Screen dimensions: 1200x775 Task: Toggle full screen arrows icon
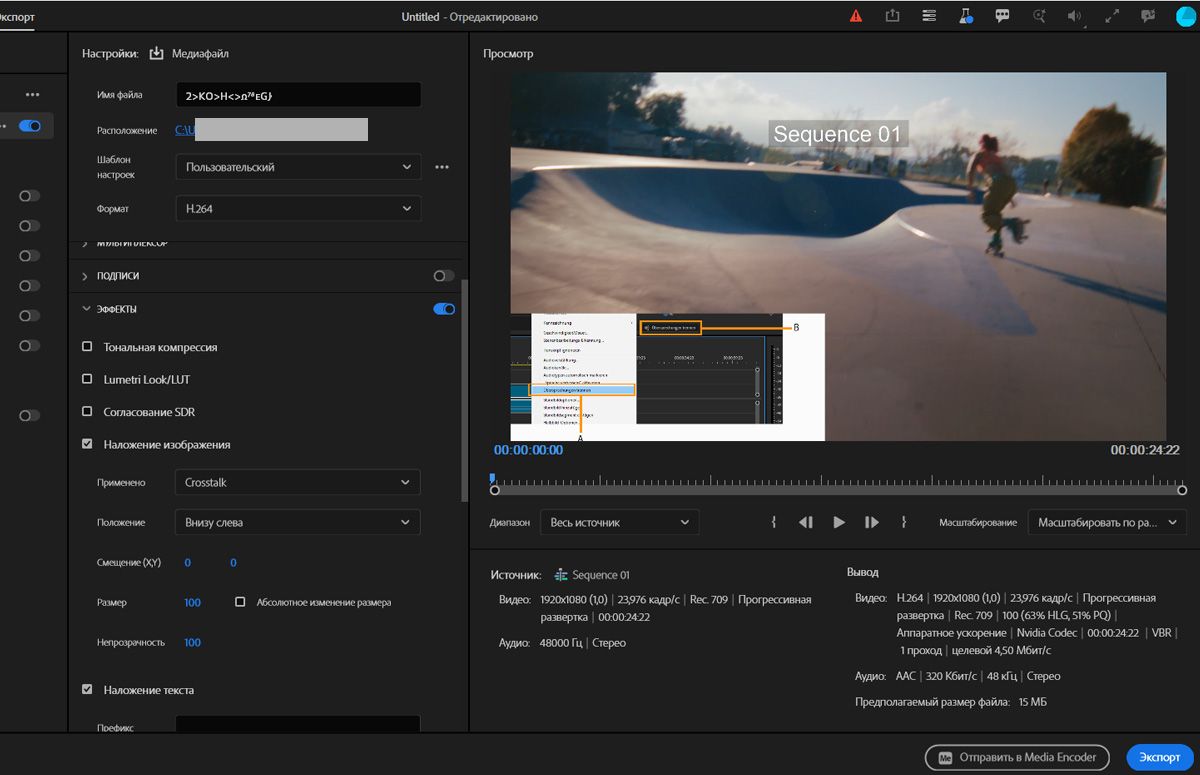(1112, 16)
